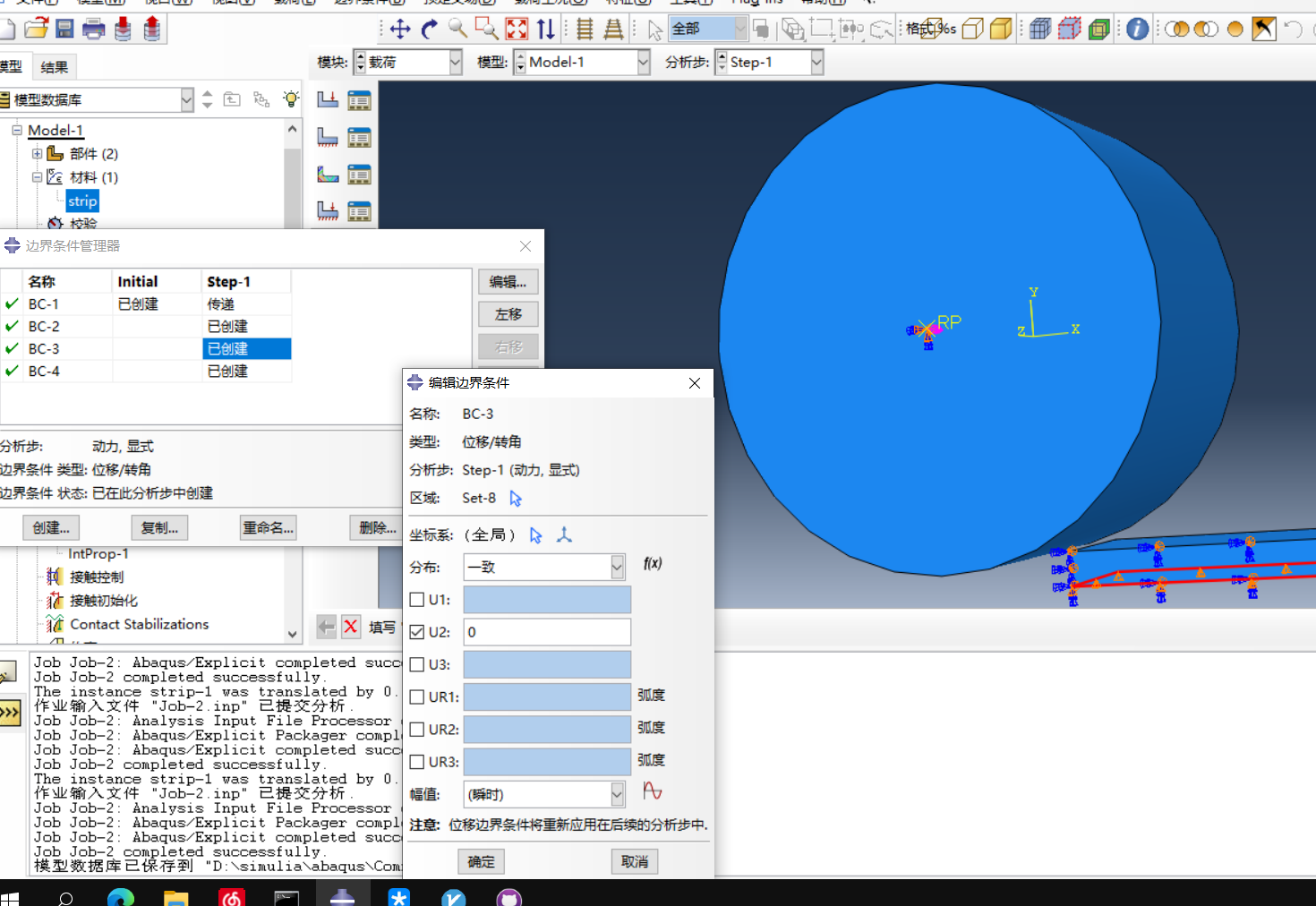Enable the U1 displacement checkbox

point(417,600)
